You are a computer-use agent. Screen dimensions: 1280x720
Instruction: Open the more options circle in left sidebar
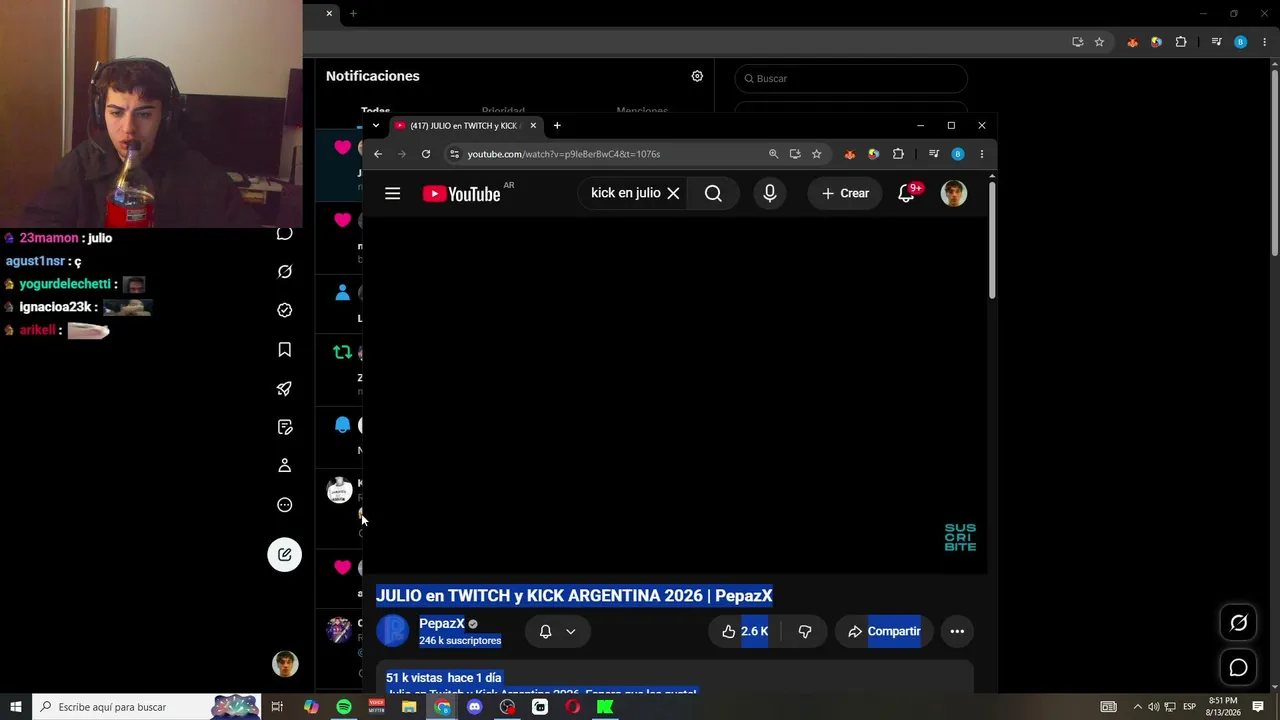285,505
